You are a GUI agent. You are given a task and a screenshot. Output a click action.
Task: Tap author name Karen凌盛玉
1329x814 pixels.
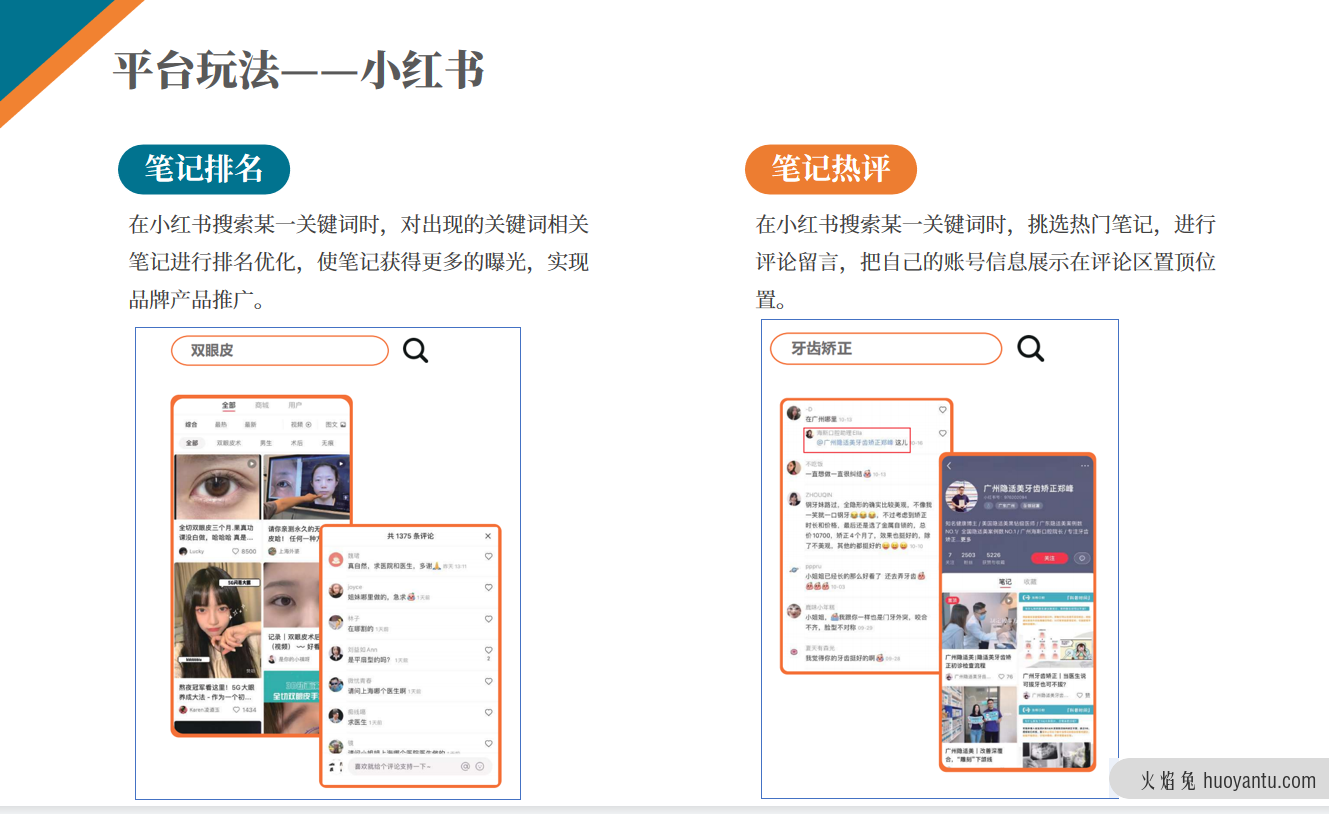(x=204, y=709)
